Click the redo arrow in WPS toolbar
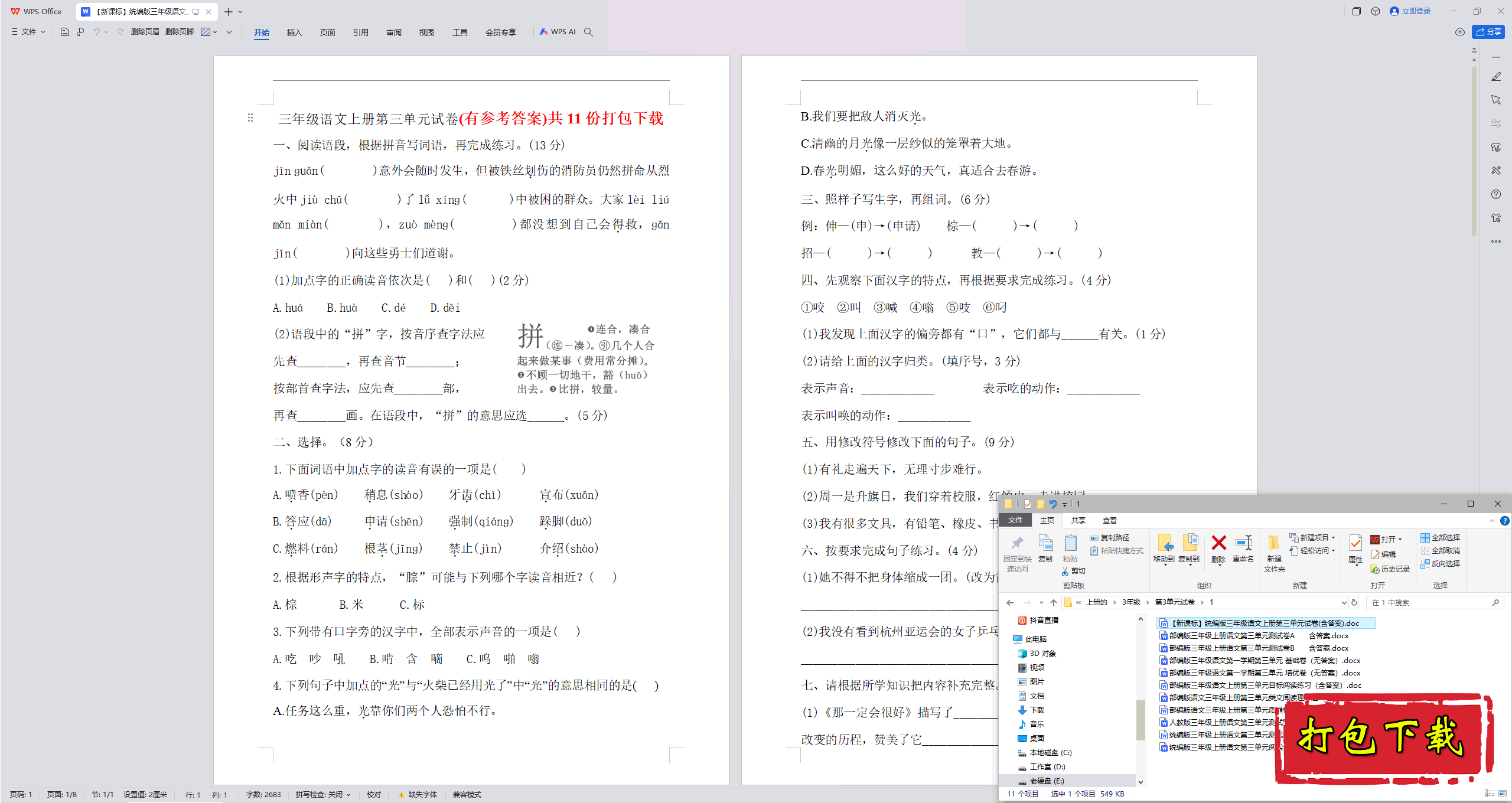 point(120,32)
